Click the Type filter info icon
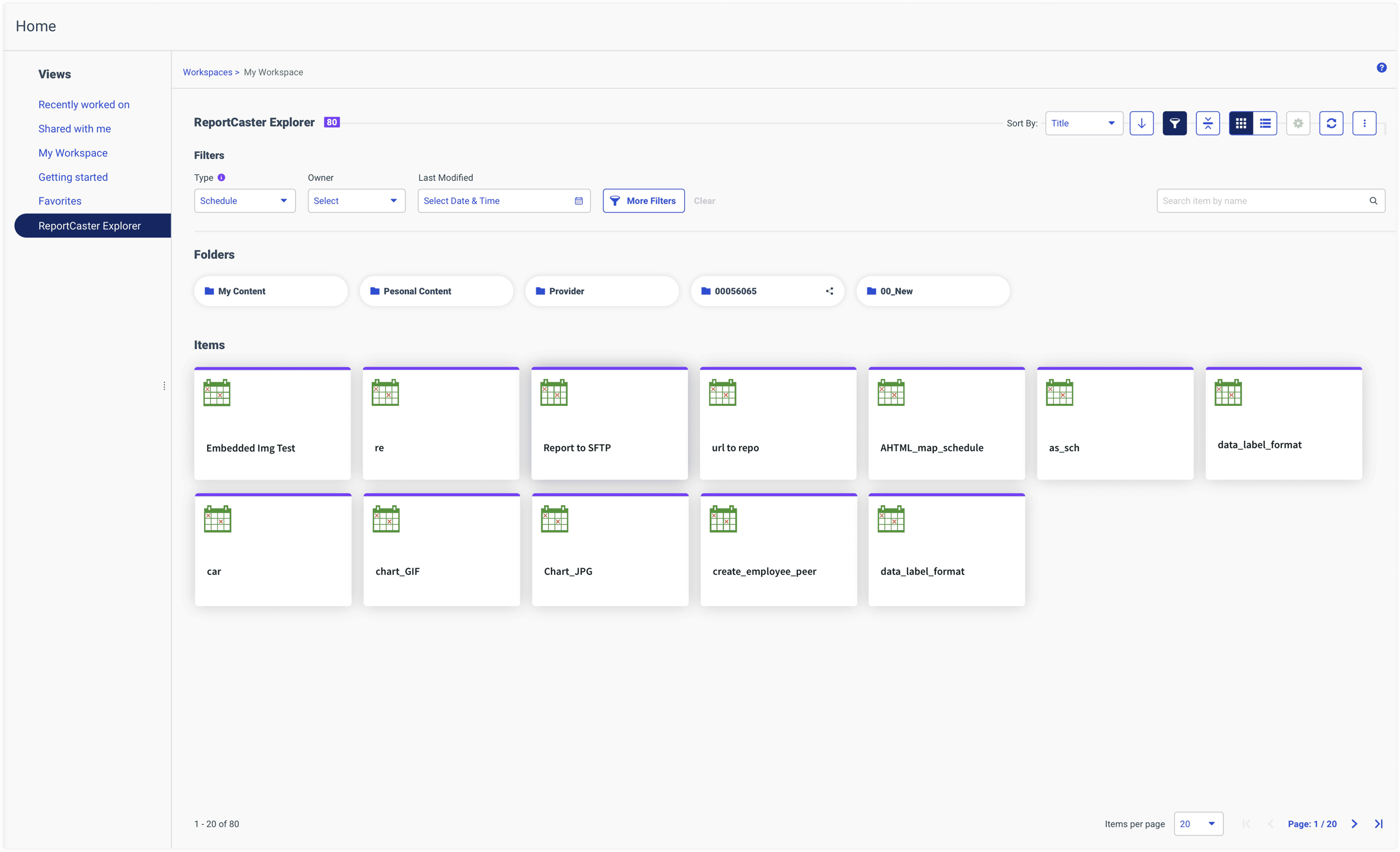Viewport: 1400px width, 852px height. pos(221,178)
